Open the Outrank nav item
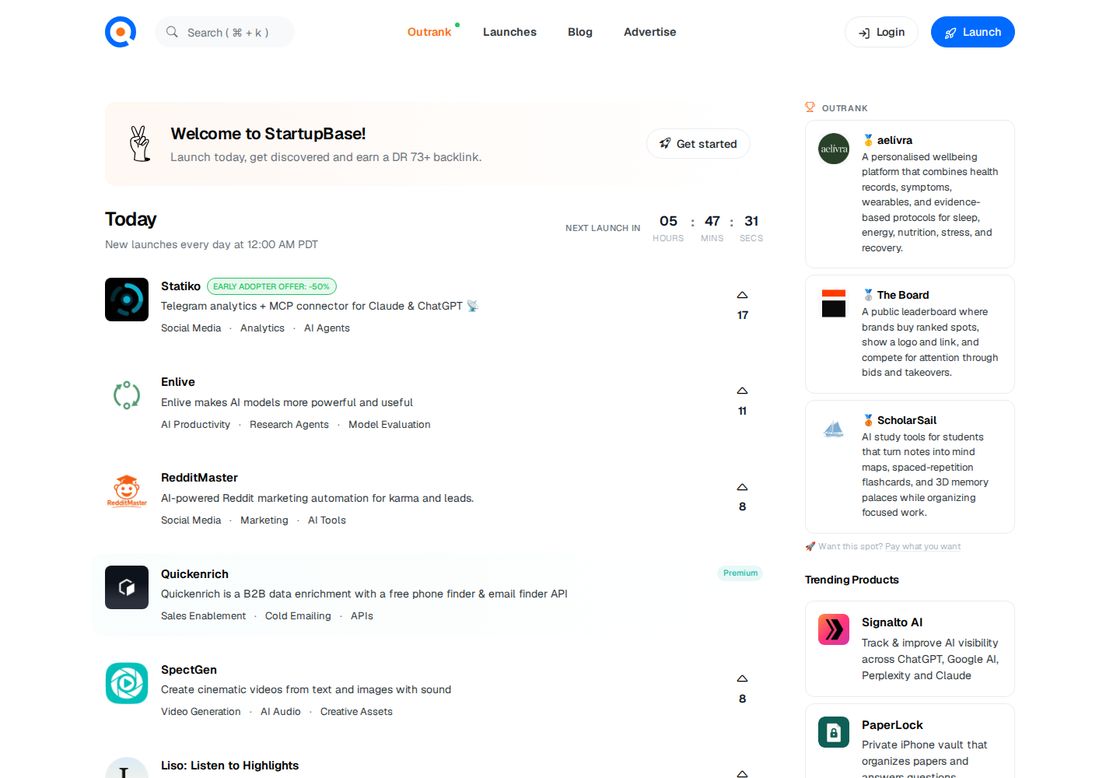Screen dimensions: 1120x778 coord(429,32)
